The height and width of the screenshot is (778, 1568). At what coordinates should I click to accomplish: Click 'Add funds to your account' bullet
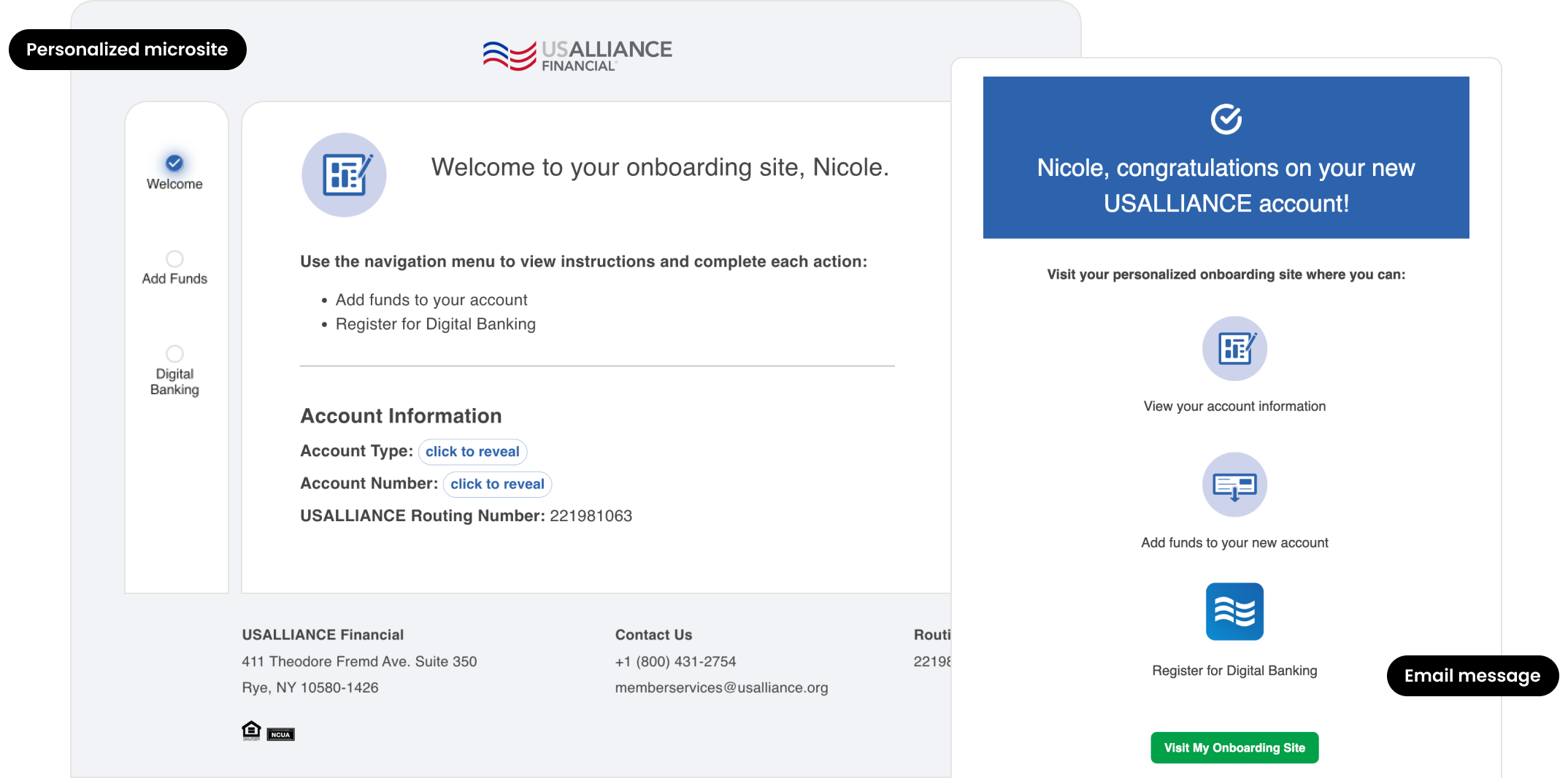click(x=431, y=300)
